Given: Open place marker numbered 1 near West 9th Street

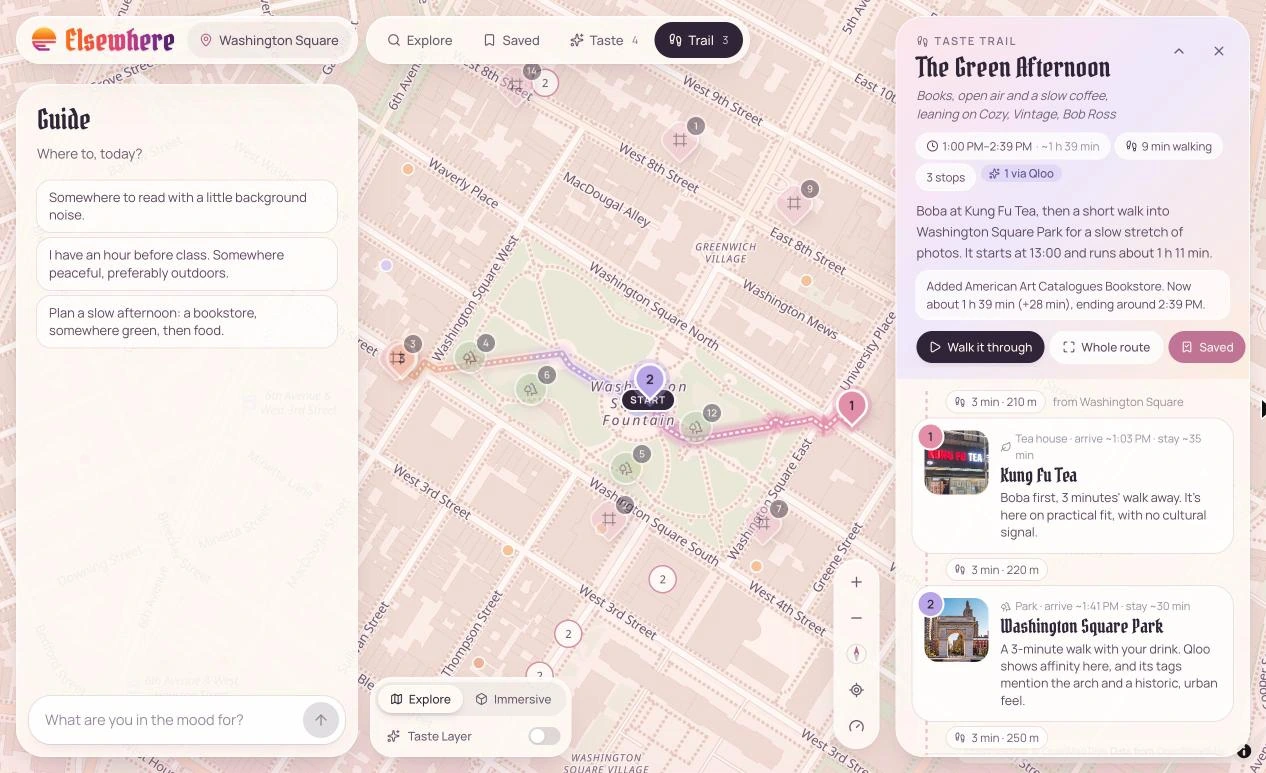Looking at the screenshot, I should (680, 140).
